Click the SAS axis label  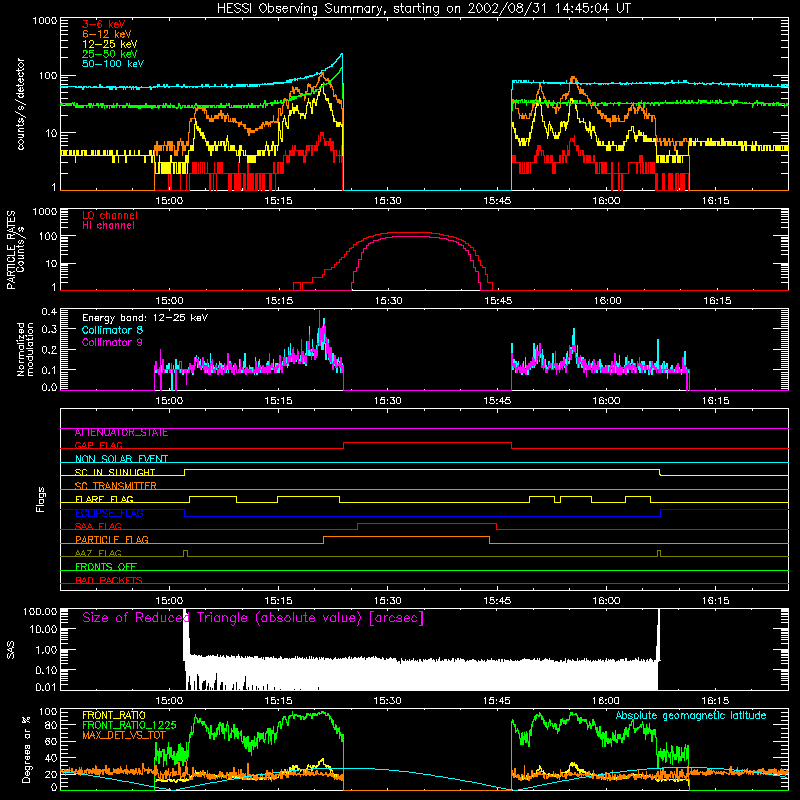point(11,650)
